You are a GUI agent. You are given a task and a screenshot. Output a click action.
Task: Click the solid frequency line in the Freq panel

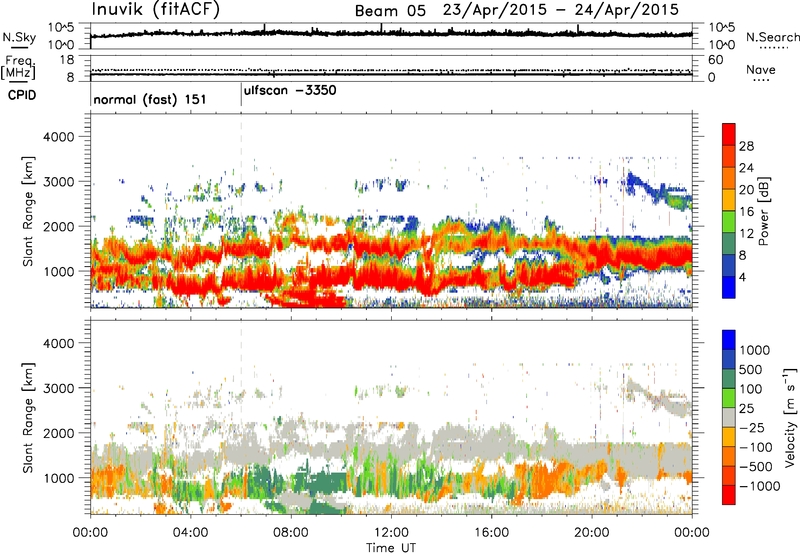click(391, 74)
